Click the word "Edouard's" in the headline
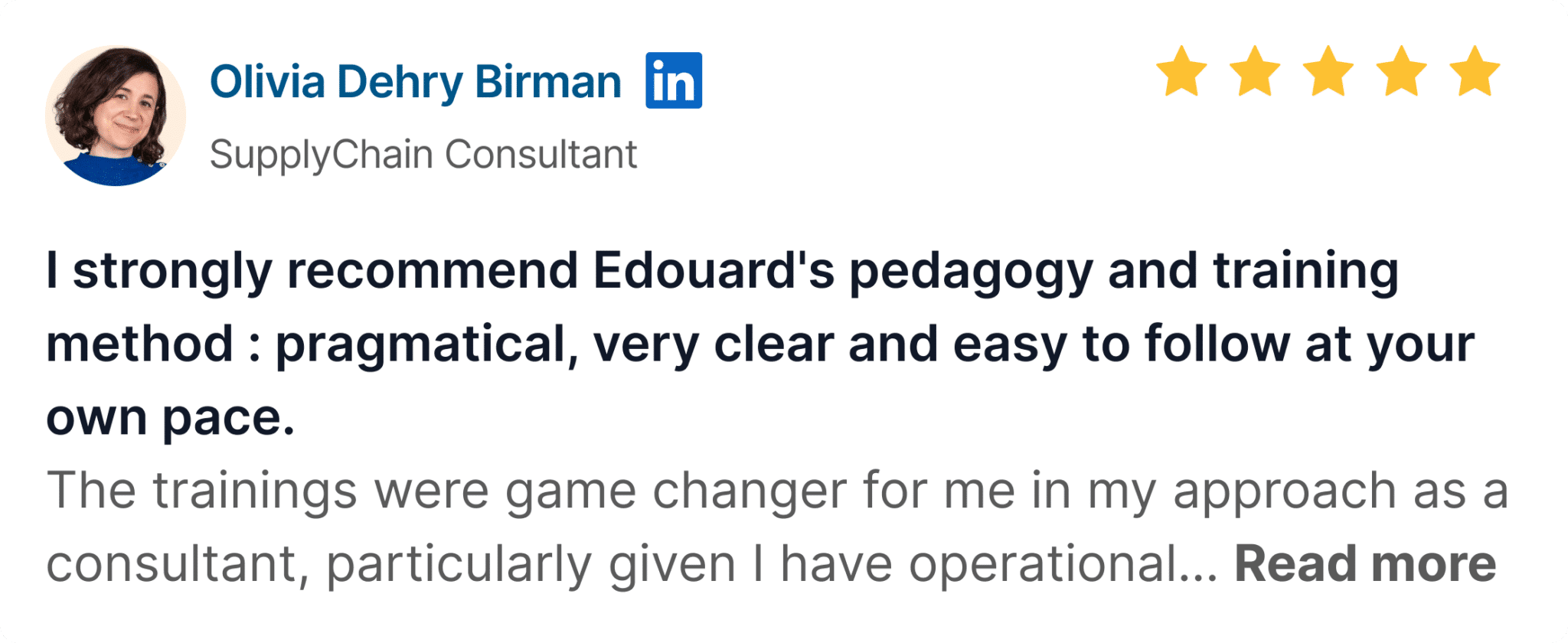The width and height of the screenshot is (1568, 643). point(713,272)
